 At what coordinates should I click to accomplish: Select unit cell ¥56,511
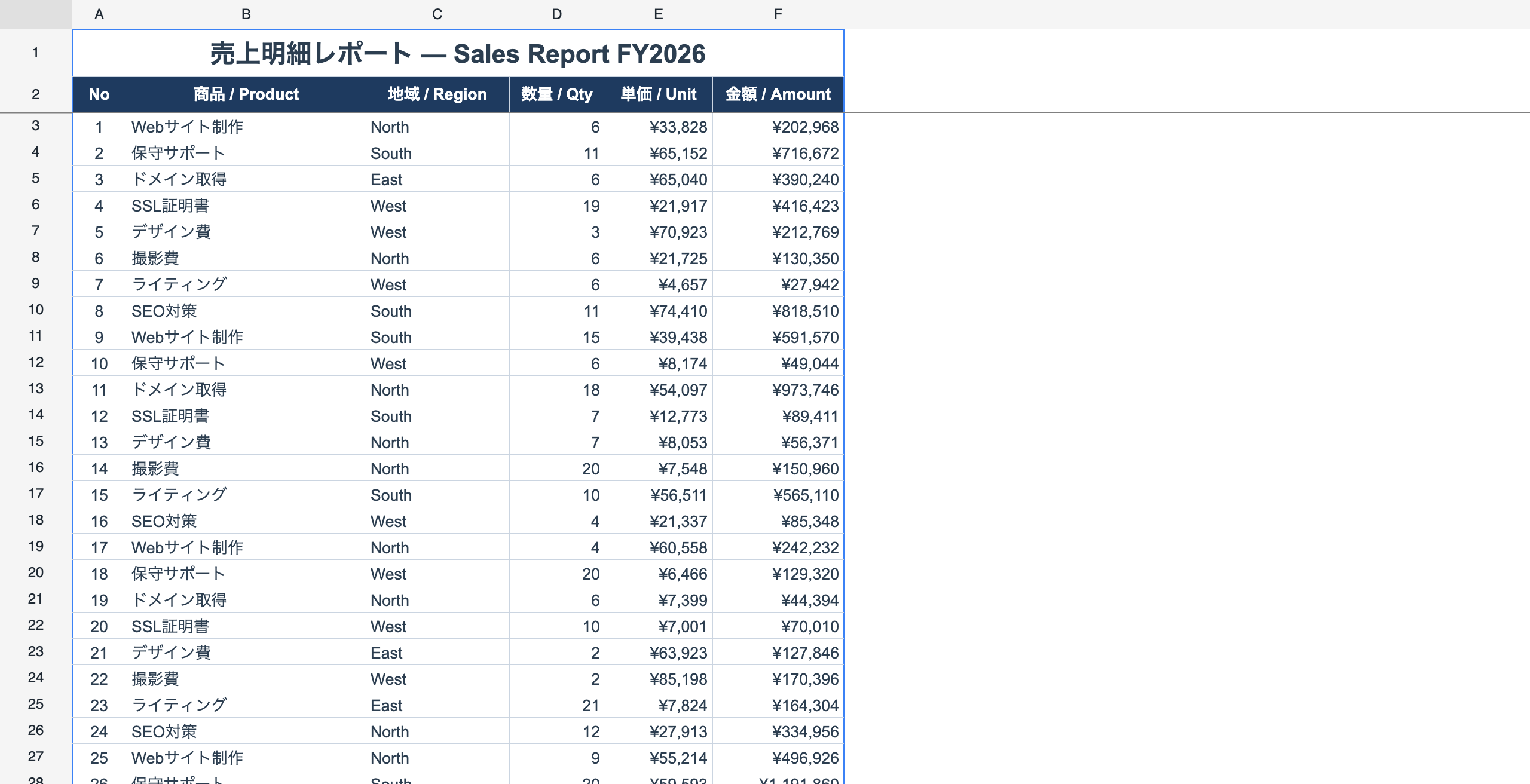[659, 495]
